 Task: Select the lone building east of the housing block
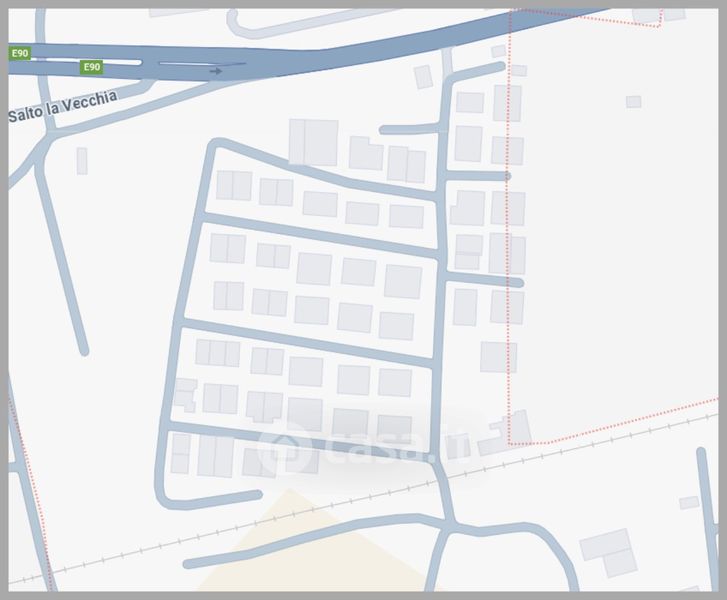pyautogui.click(x=498, y=357)
